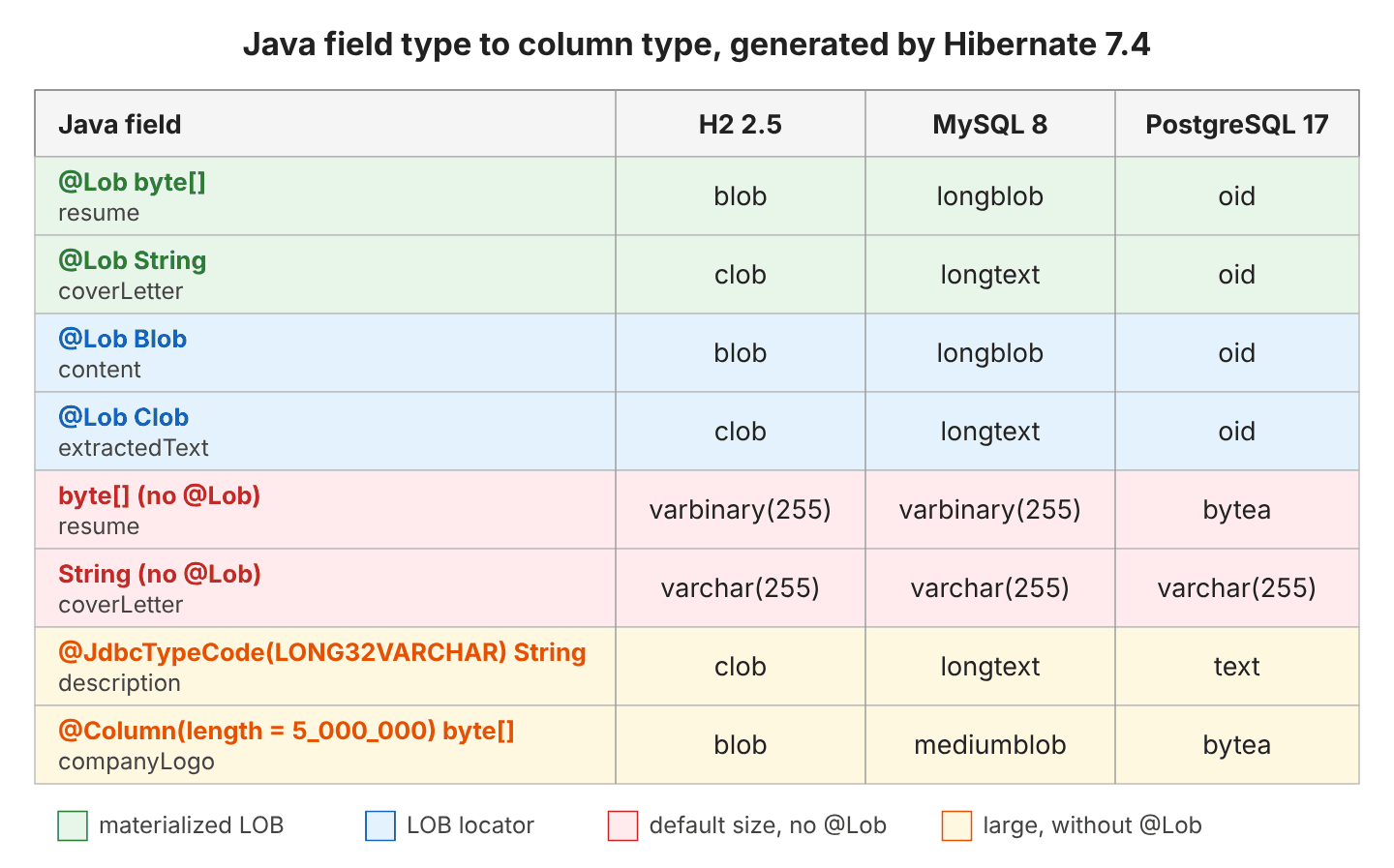Click the '@JdbcTypeCode(LONG32VARCHAR) String' label

322,653
